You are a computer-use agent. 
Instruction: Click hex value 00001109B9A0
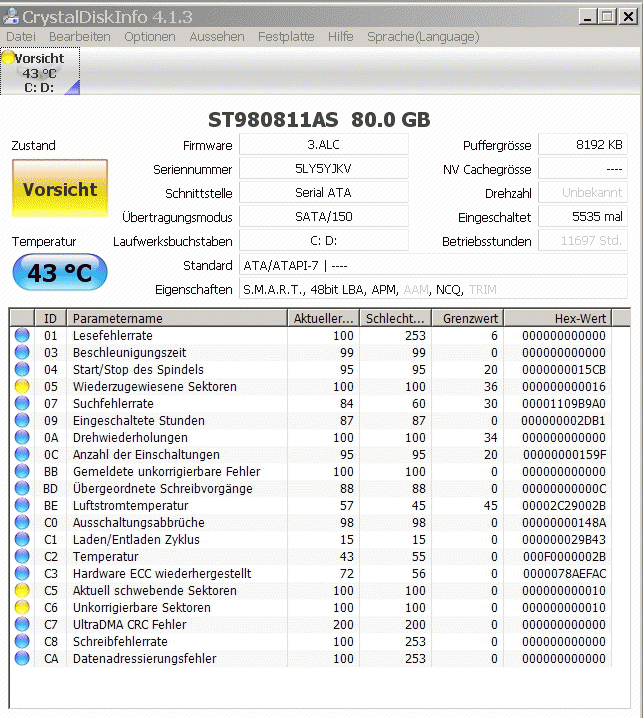click(564, 403)
